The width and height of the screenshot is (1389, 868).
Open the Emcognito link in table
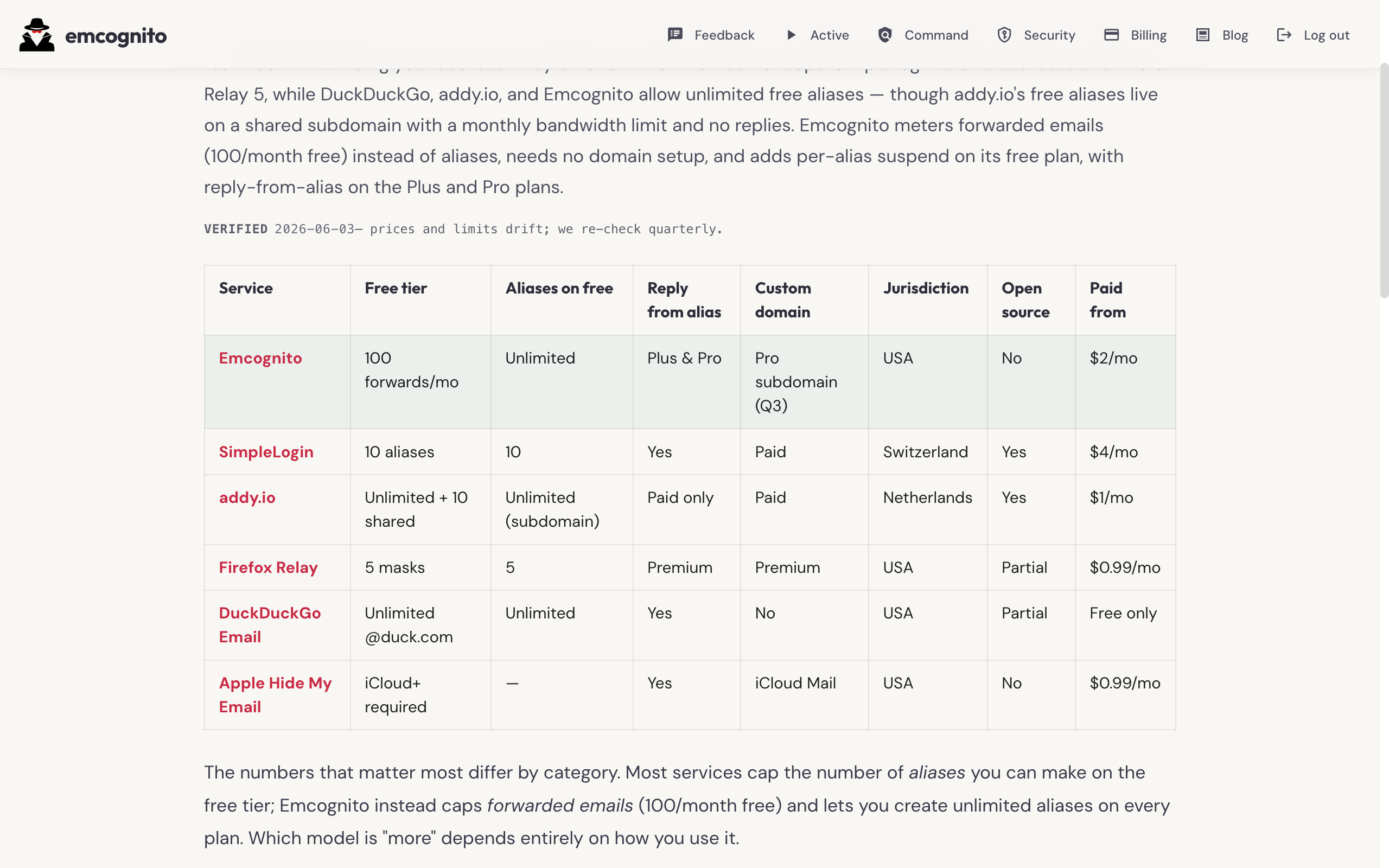point(260,358)
